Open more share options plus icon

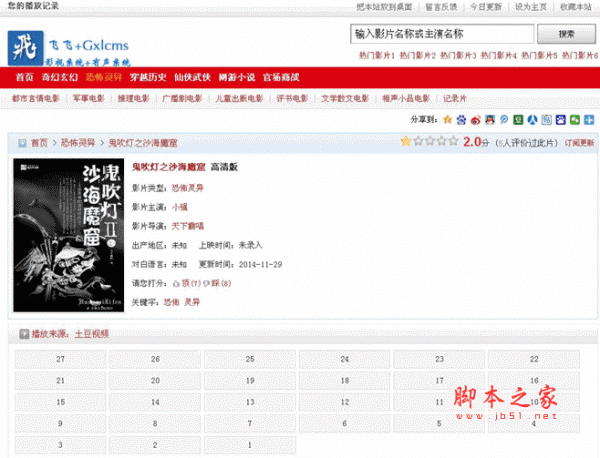(x=589, y=120)
